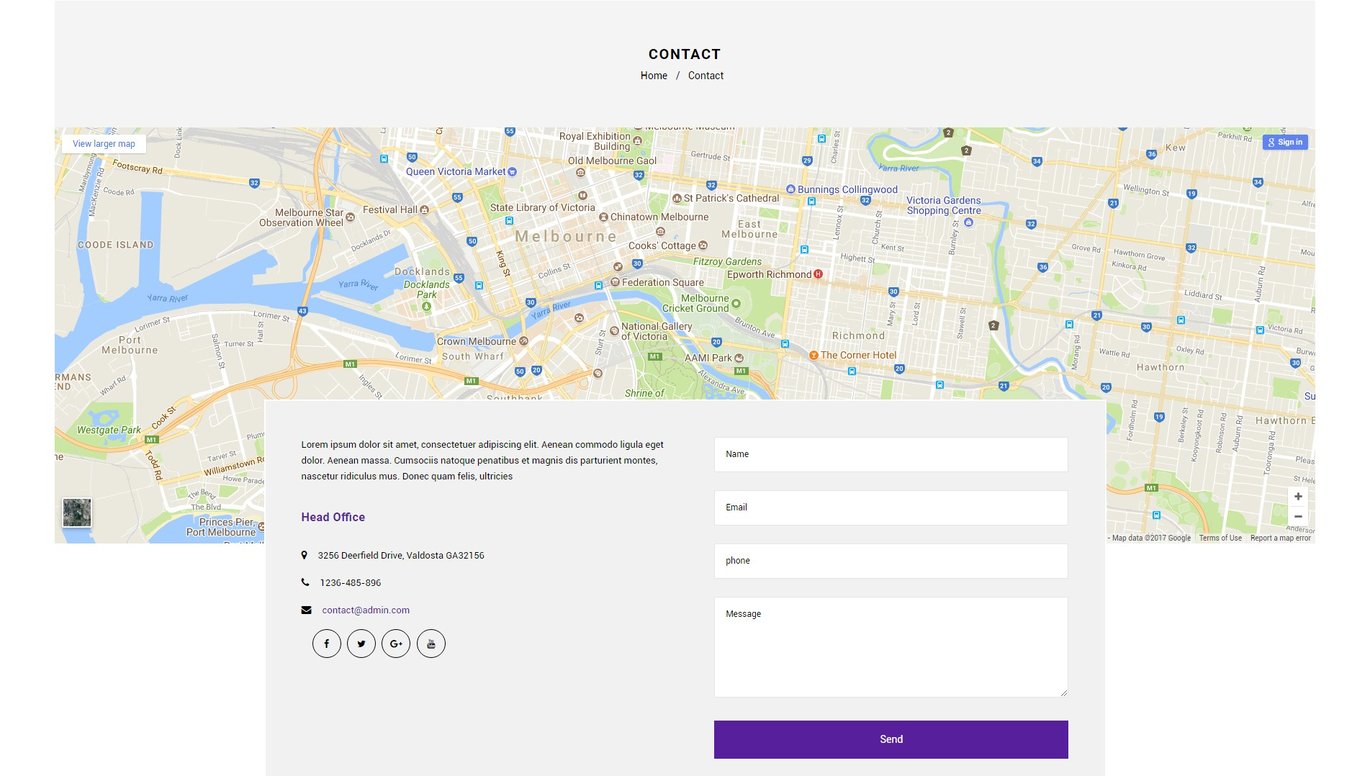This screenshot has width=1370, height=776.
Task: Click the phone icon beside 1236-485-896
Action: pos(305,582)
